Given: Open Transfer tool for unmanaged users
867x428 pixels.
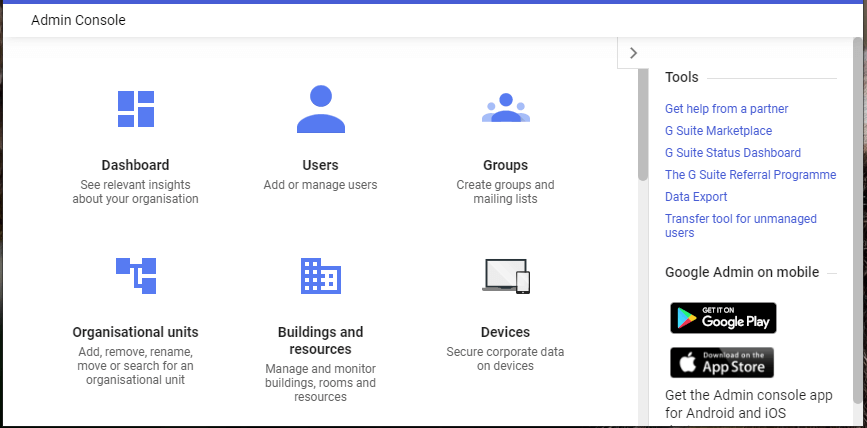Looking at the screenshot, I should coord(741,226).
